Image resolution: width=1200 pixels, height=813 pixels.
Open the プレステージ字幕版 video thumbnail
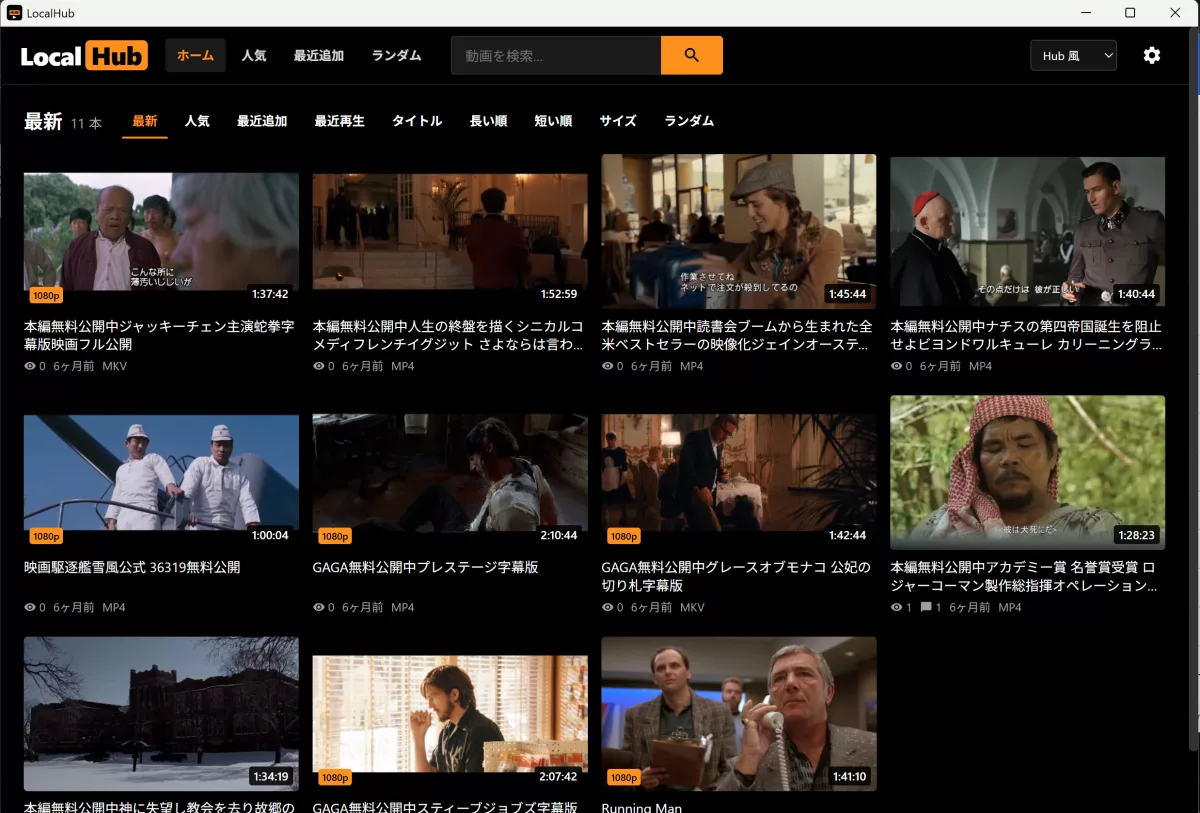(x=450, y=473)
